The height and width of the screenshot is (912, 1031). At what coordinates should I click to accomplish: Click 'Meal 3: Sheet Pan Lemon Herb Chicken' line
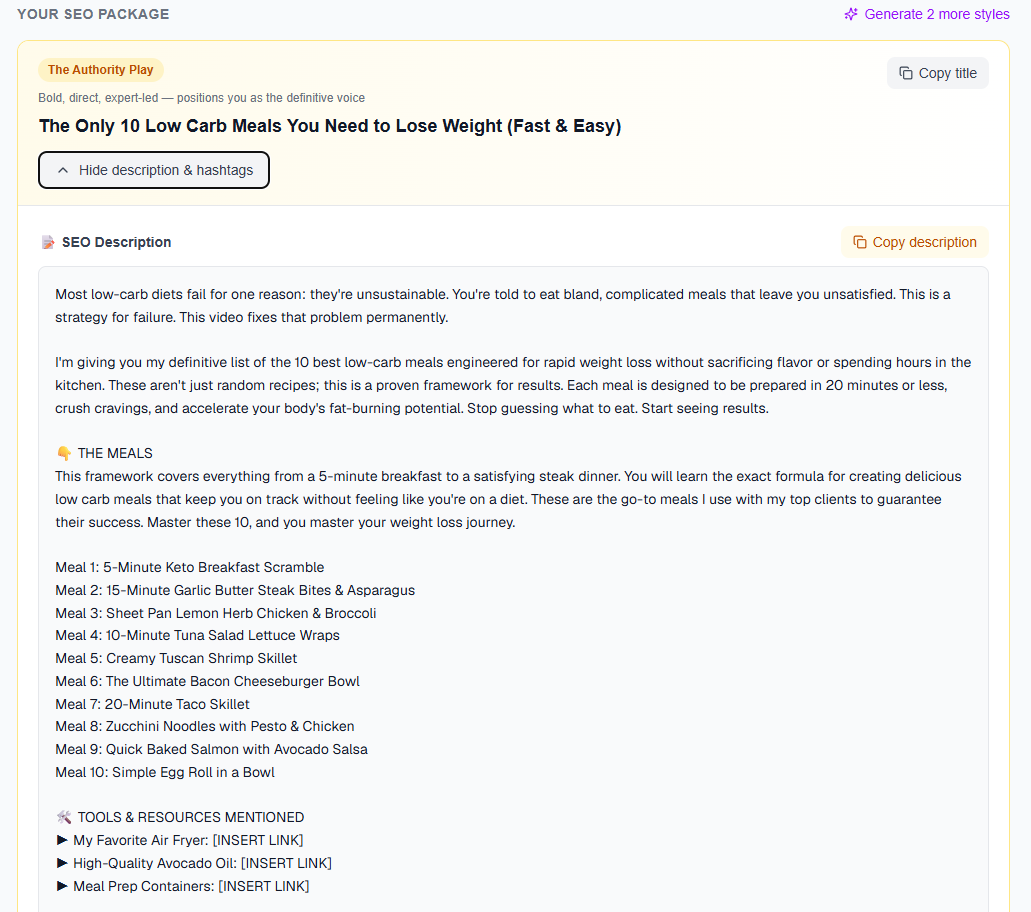coord(216,613)
